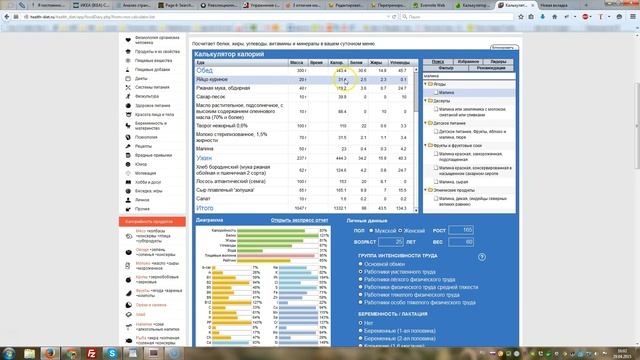
Task: Open FileZilla from the taskbar
Action: (x=91, y=353)
